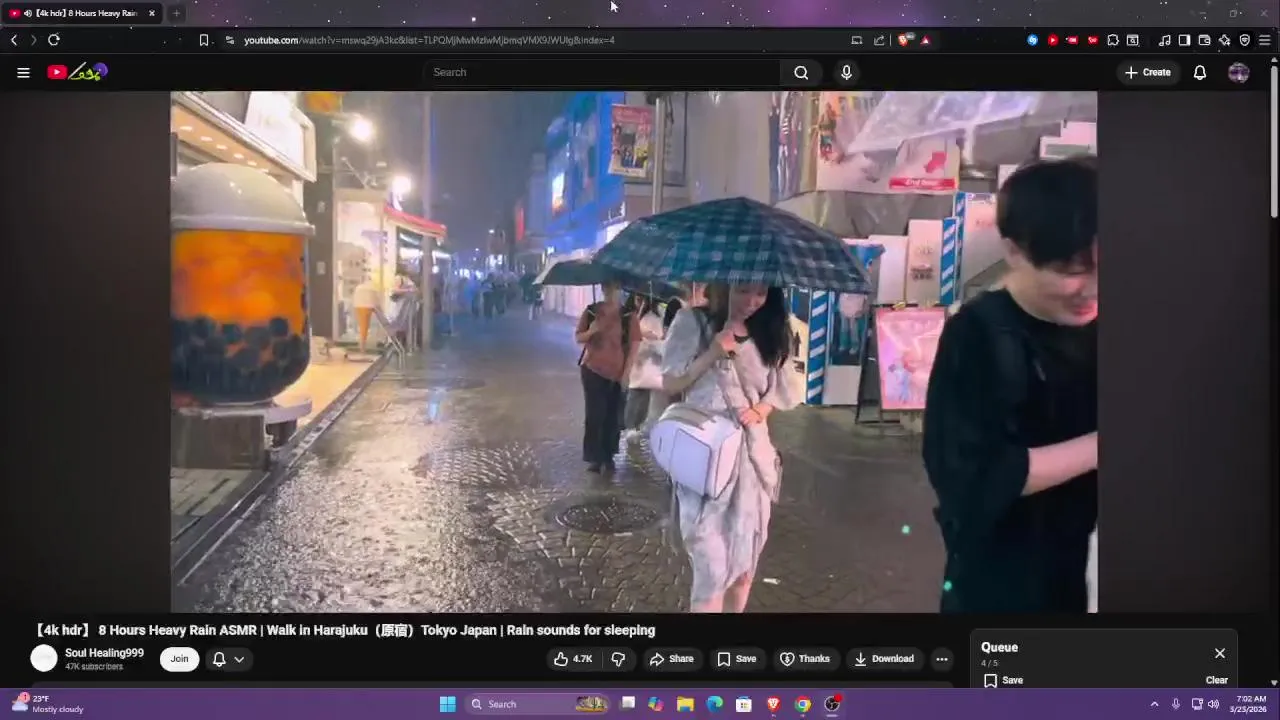Open the notification bell dropdown for the channel
The width and height of the screenshot is (1280, 720).
(x=228, y=659)
